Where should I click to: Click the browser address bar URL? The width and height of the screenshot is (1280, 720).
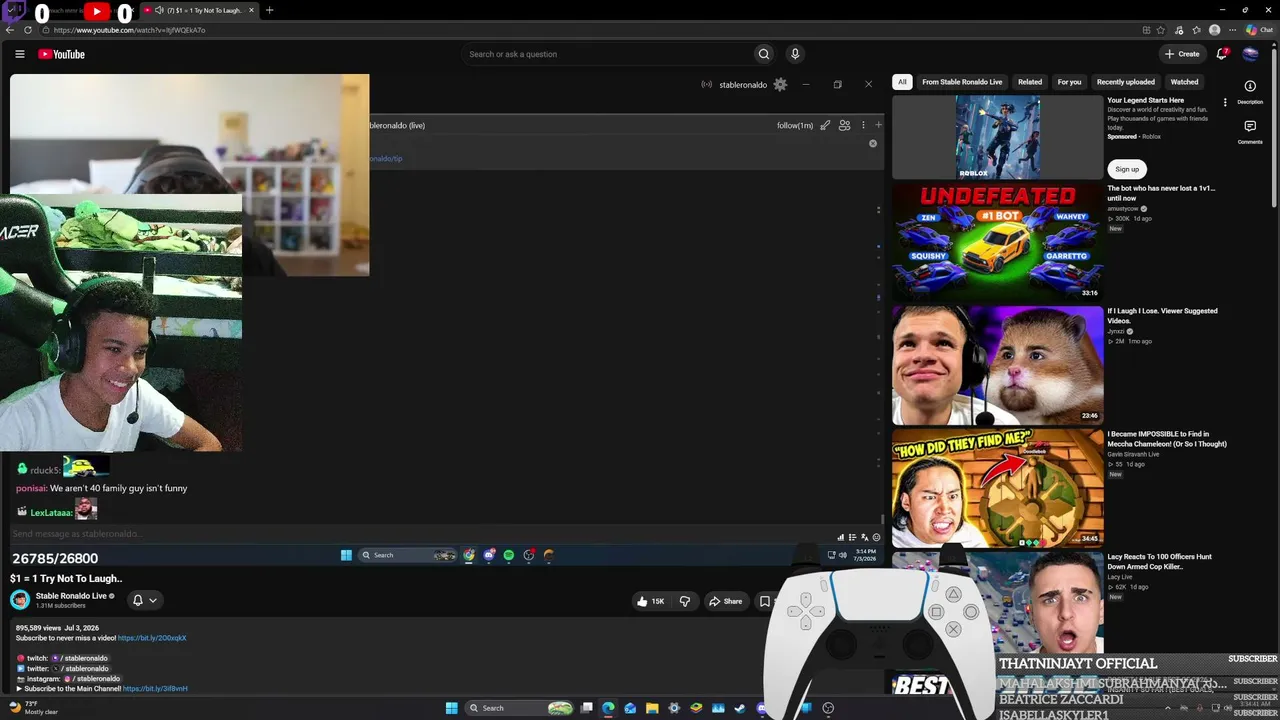tap(130, 30)
